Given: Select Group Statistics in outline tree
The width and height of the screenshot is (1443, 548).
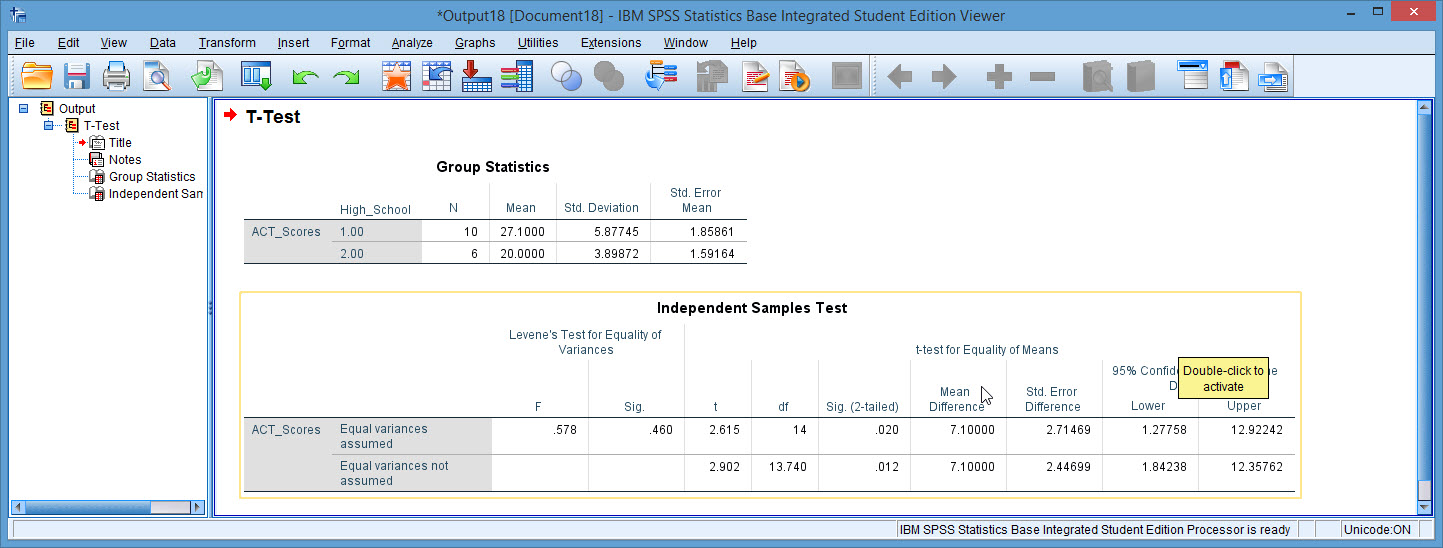Looking at the screenshot, I should (152, 176).
